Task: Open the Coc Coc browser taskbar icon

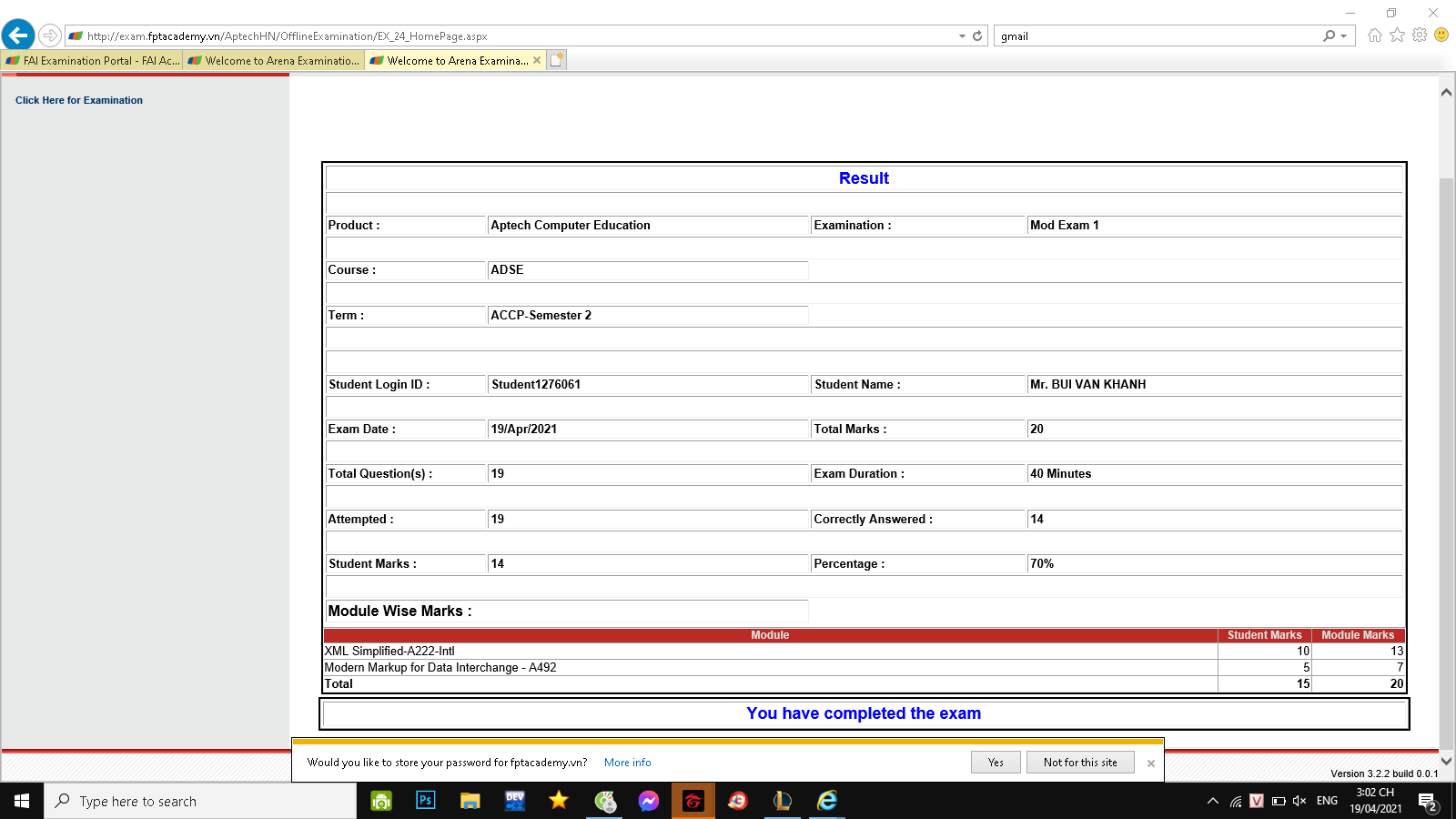Action: [604, 801]
